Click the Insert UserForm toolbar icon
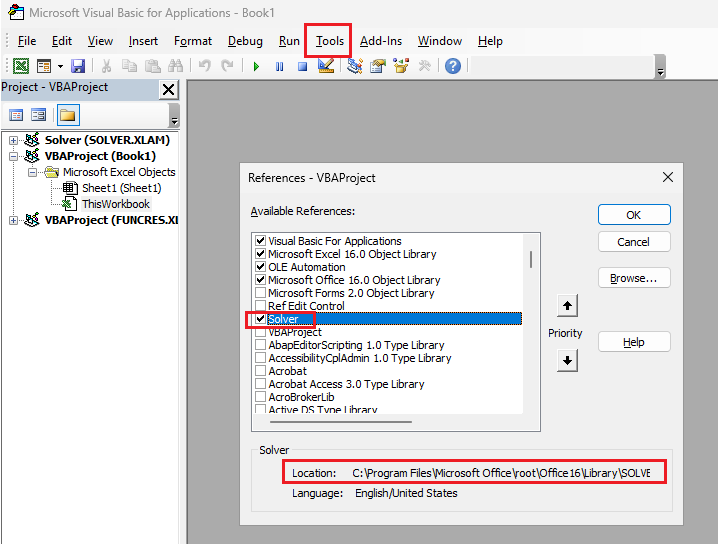 tap(44, 66)
